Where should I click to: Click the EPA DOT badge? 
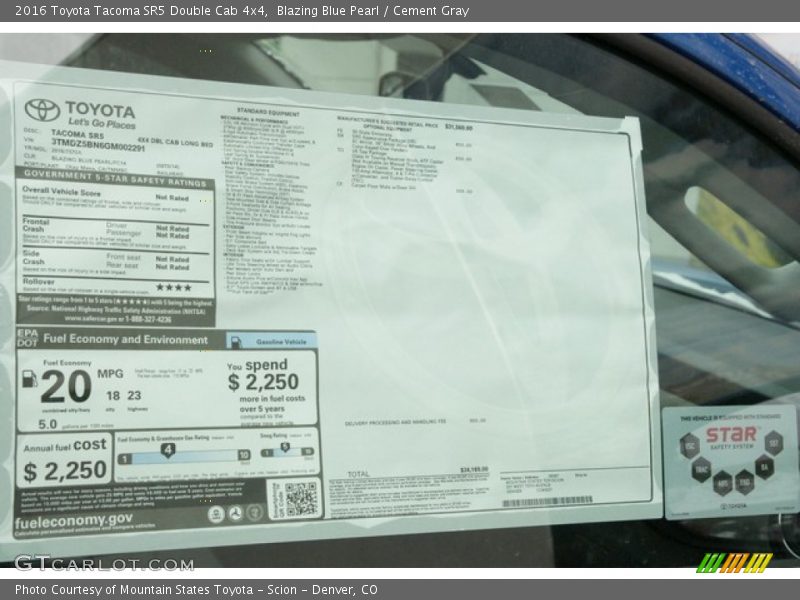click(28, 338)
